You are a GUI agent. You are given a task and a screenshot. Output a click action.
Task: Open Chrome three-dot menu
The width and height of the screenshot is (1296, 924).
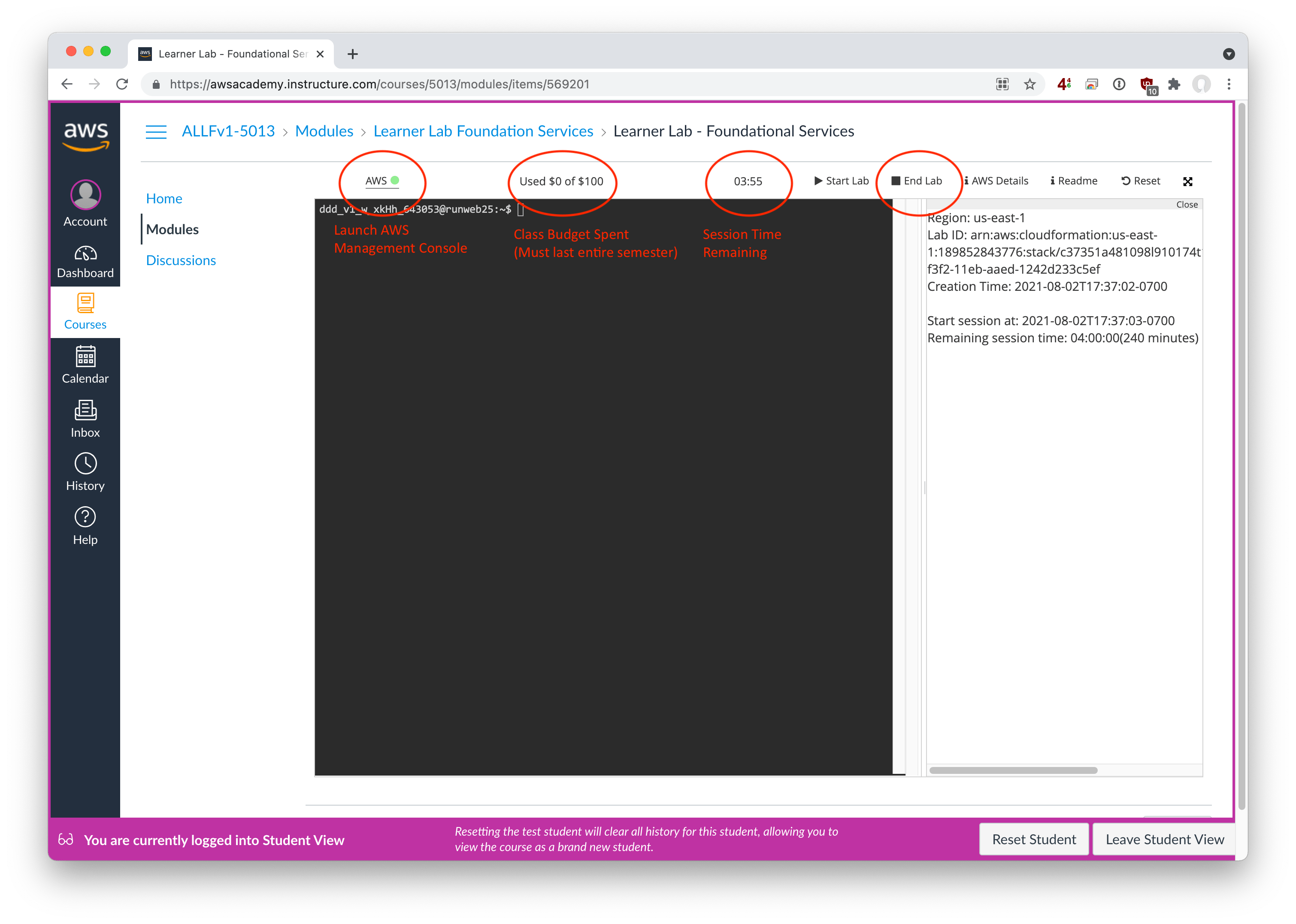coord(1229,85)
